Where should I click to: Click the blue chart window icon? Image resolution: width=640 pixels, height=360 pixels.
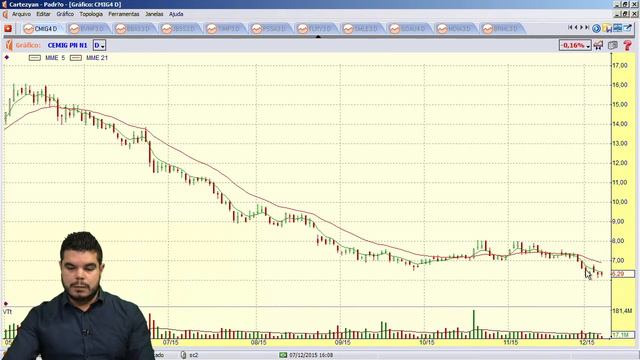[x=618, y=28]
